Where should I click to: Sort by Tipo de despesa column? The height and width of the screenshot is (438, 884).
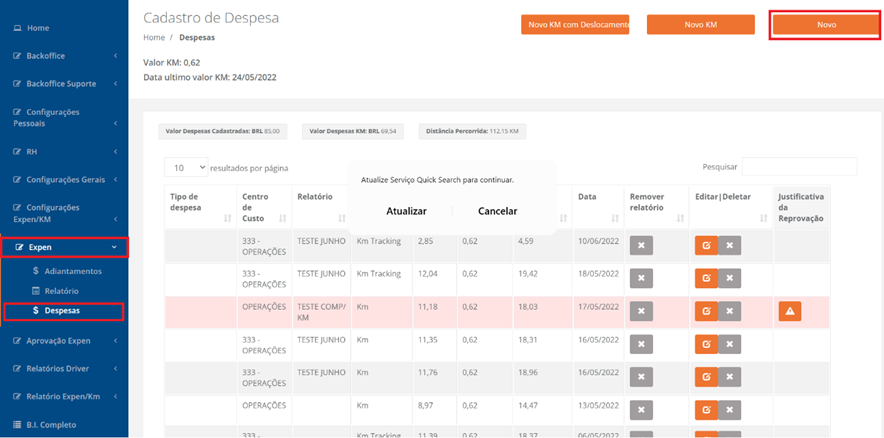(x=200, y=207)
